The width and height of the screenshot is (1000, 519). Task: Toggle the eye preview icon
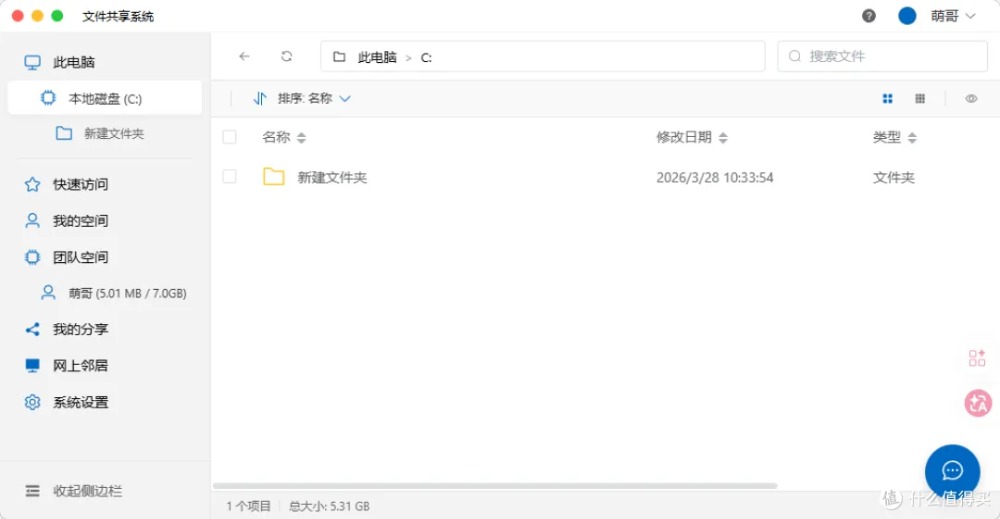click(x=971, y=99)
